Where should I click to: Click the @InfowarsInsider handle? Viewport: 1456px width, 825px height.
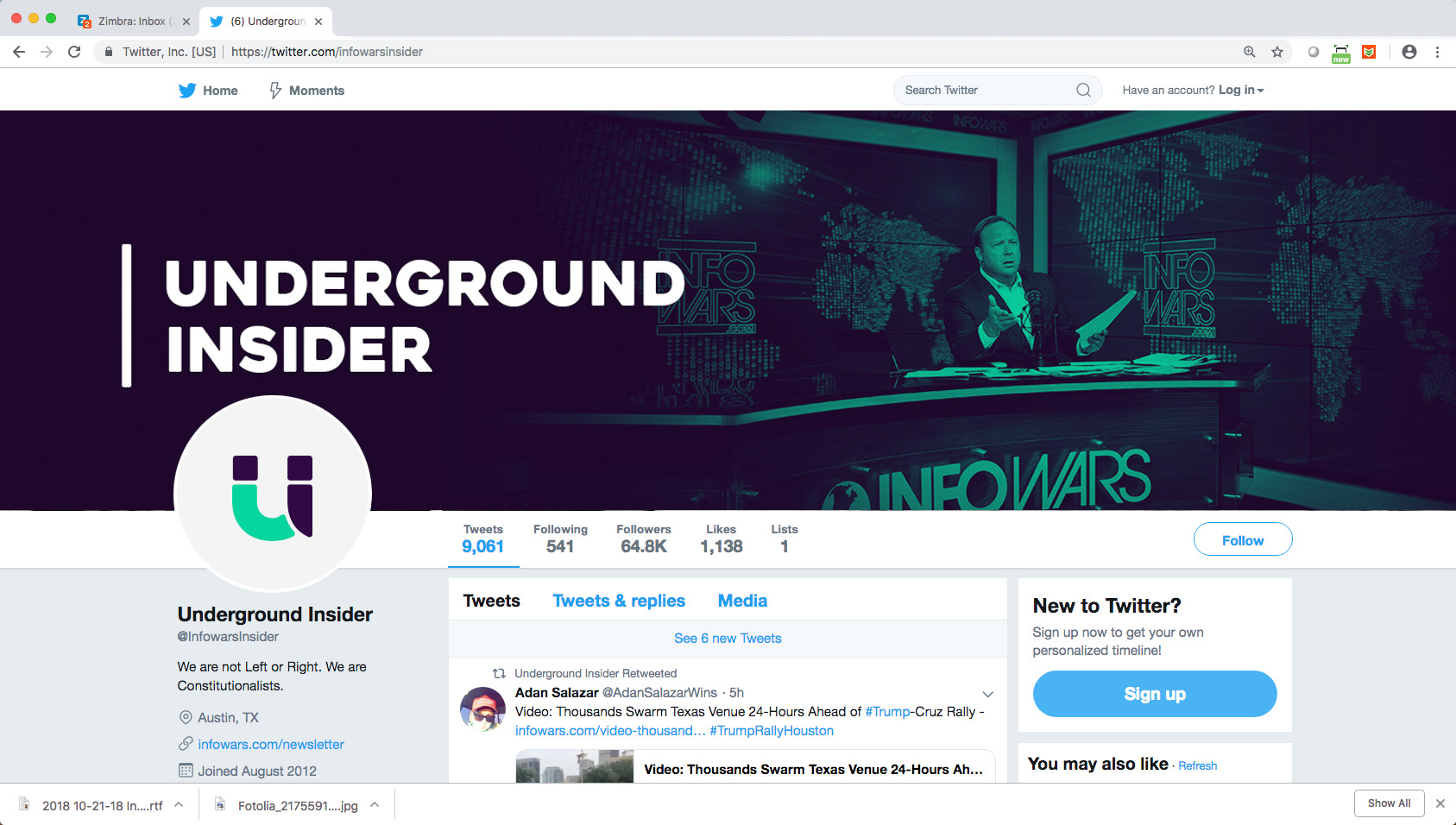tap(228, 636)
